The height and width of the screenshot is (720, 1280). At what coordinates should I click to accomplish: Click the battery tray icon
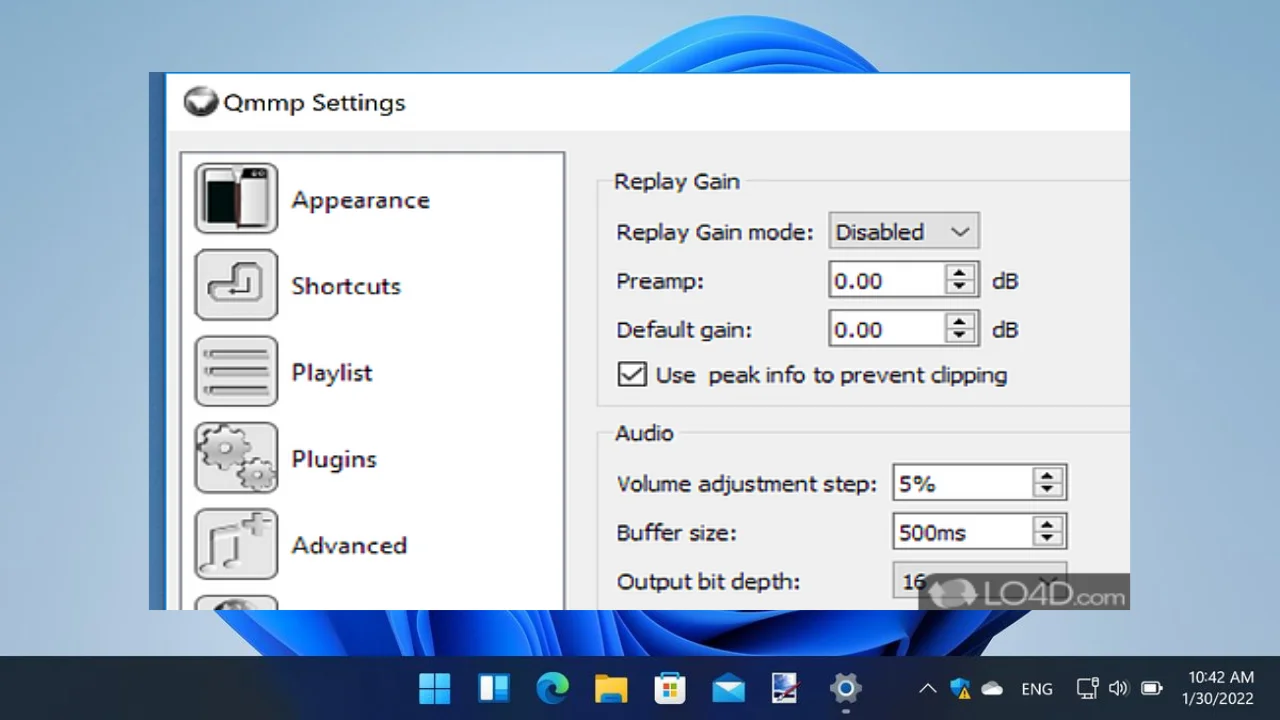(x=1152, y=688)
